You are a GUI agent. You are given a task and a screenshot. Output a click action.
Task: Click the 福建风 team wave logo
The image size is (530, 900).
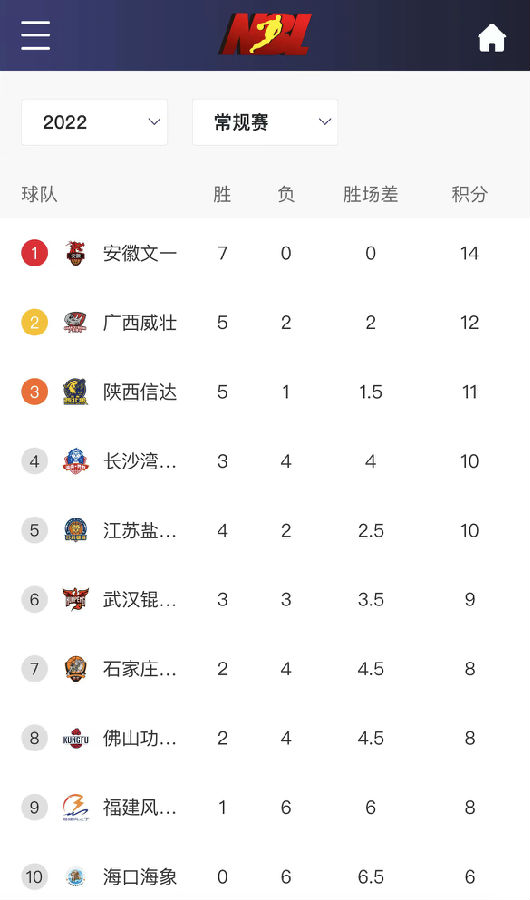76,808
